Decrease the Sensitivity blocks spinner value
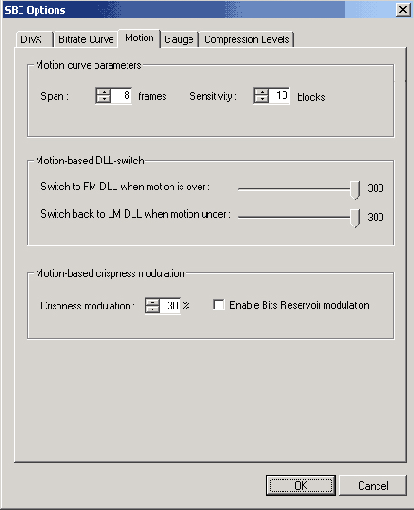 coord(262,99)
